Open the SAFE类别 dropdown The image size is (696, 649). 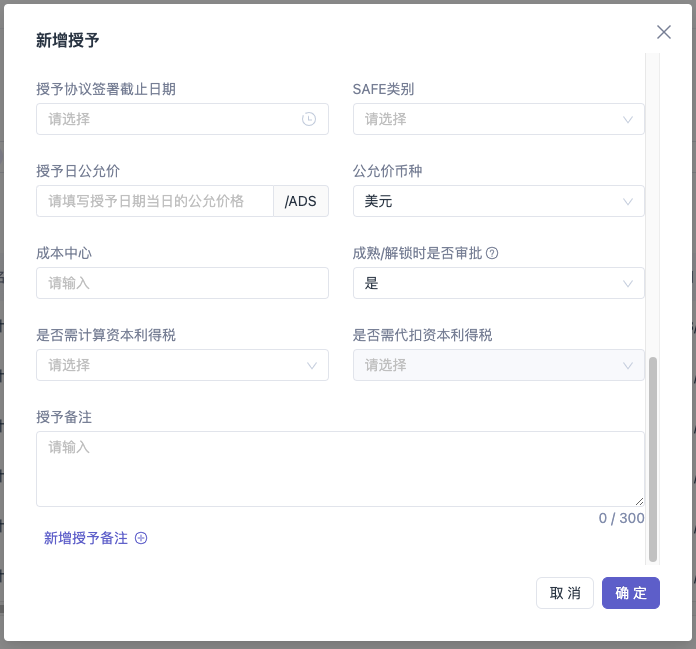tap(498, 119)
